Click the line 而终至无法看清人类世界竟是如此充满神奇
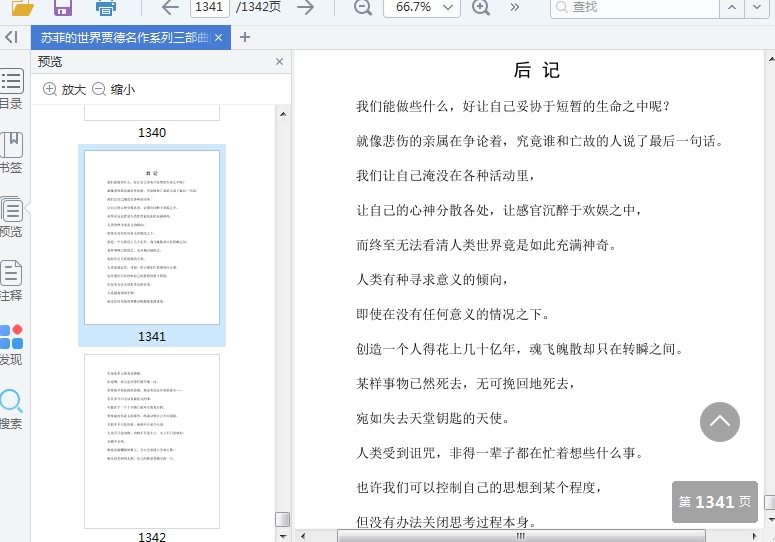 tap(486, 245)
